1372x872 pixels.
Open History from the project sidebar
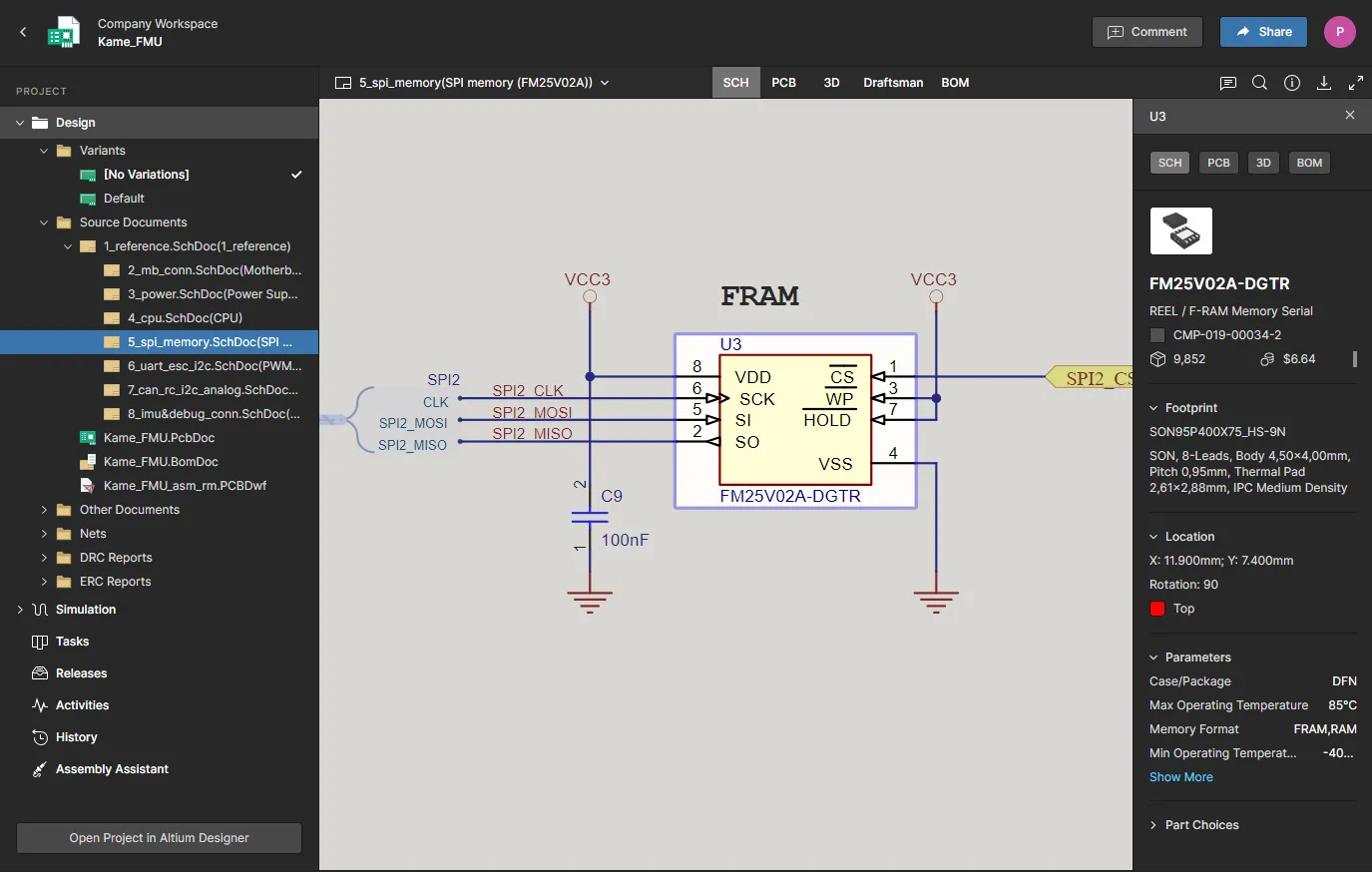[x=76, y=737]
